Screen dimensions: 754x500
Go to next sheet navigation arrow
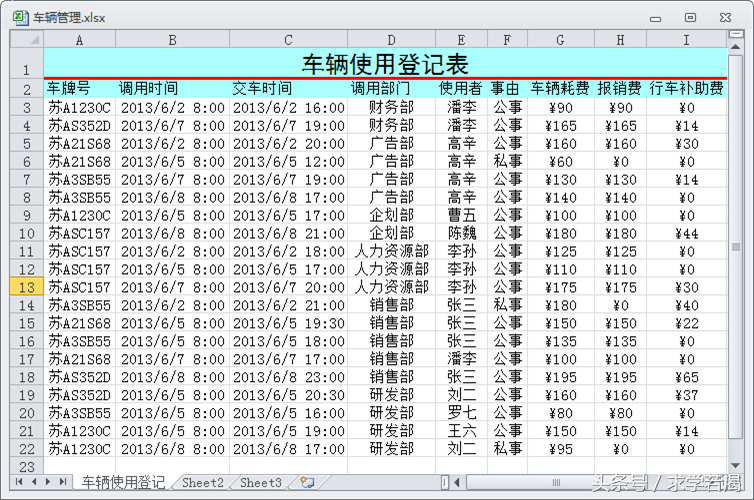point(48,482)
